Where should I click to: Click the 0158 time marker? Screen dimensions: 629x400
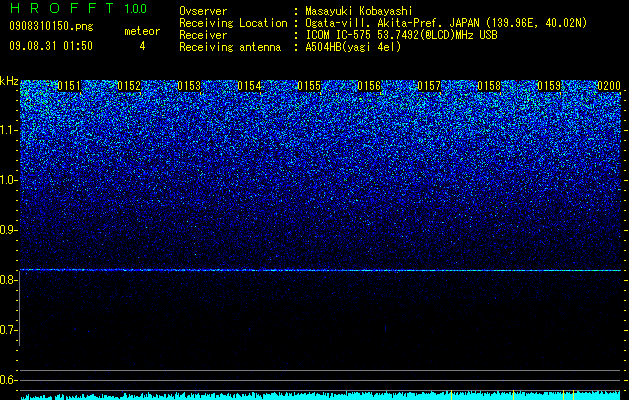coord(489,86)
